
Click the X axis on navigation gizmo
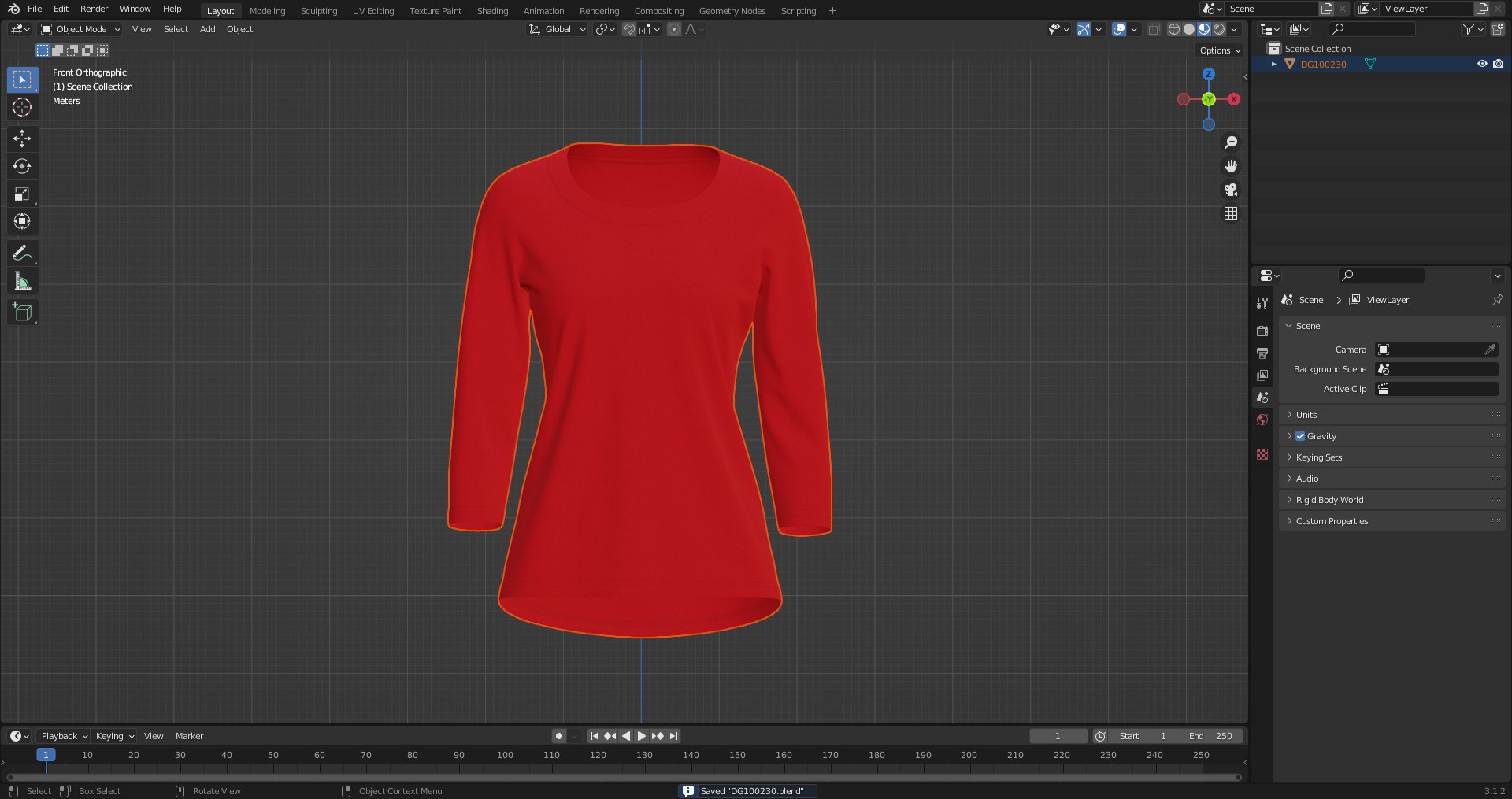coord(1234,99)
